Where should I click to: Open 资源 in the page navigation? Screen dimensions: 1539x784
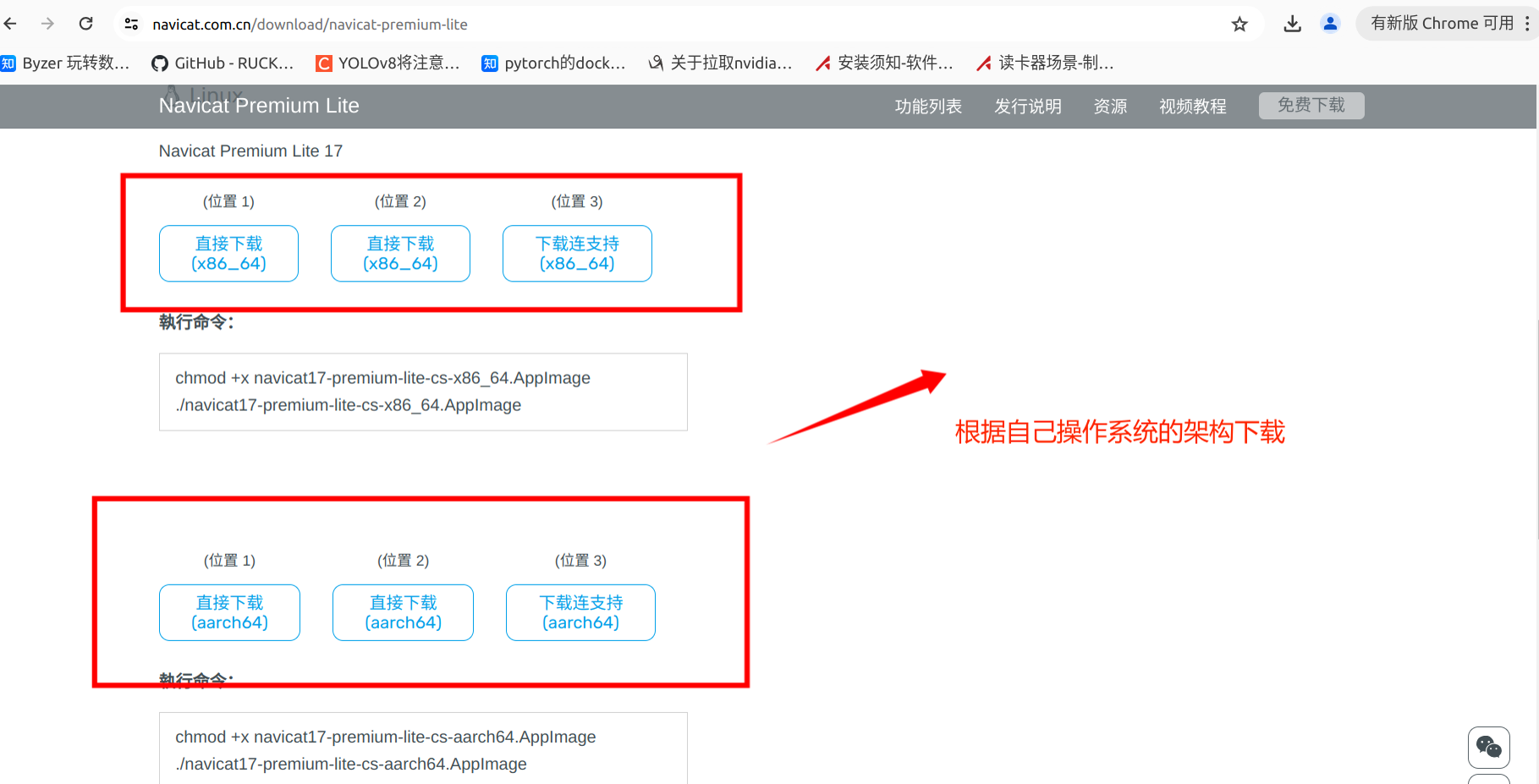[1110, 107]
